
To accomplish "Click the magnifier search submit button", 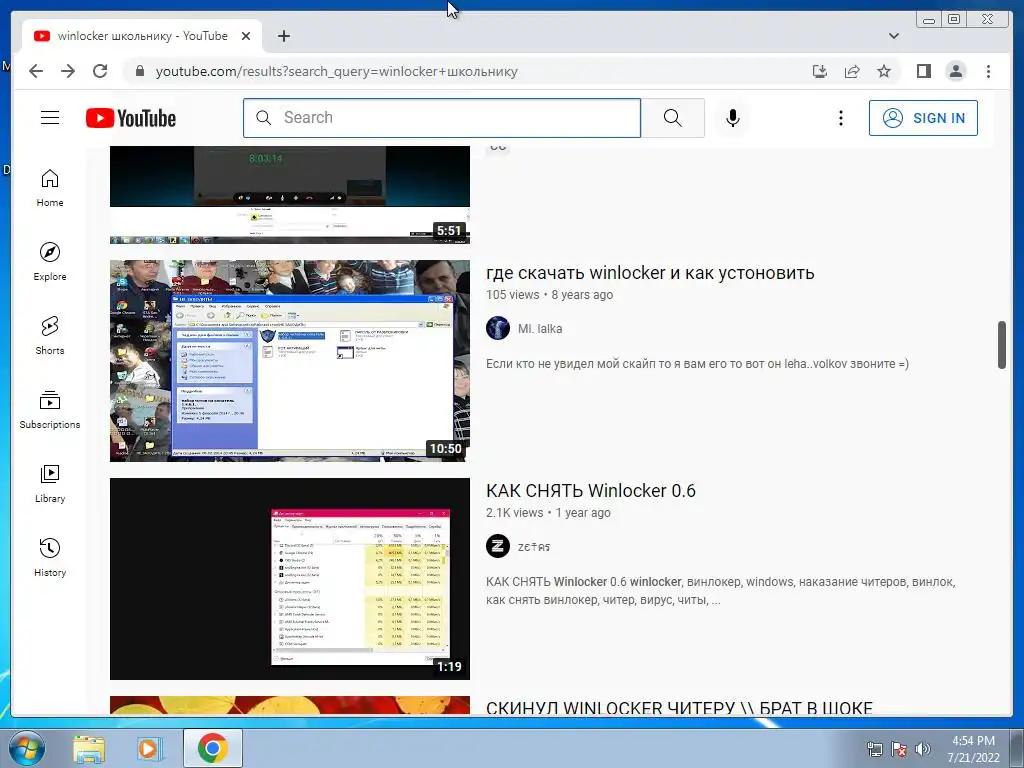I will (673, 118).
